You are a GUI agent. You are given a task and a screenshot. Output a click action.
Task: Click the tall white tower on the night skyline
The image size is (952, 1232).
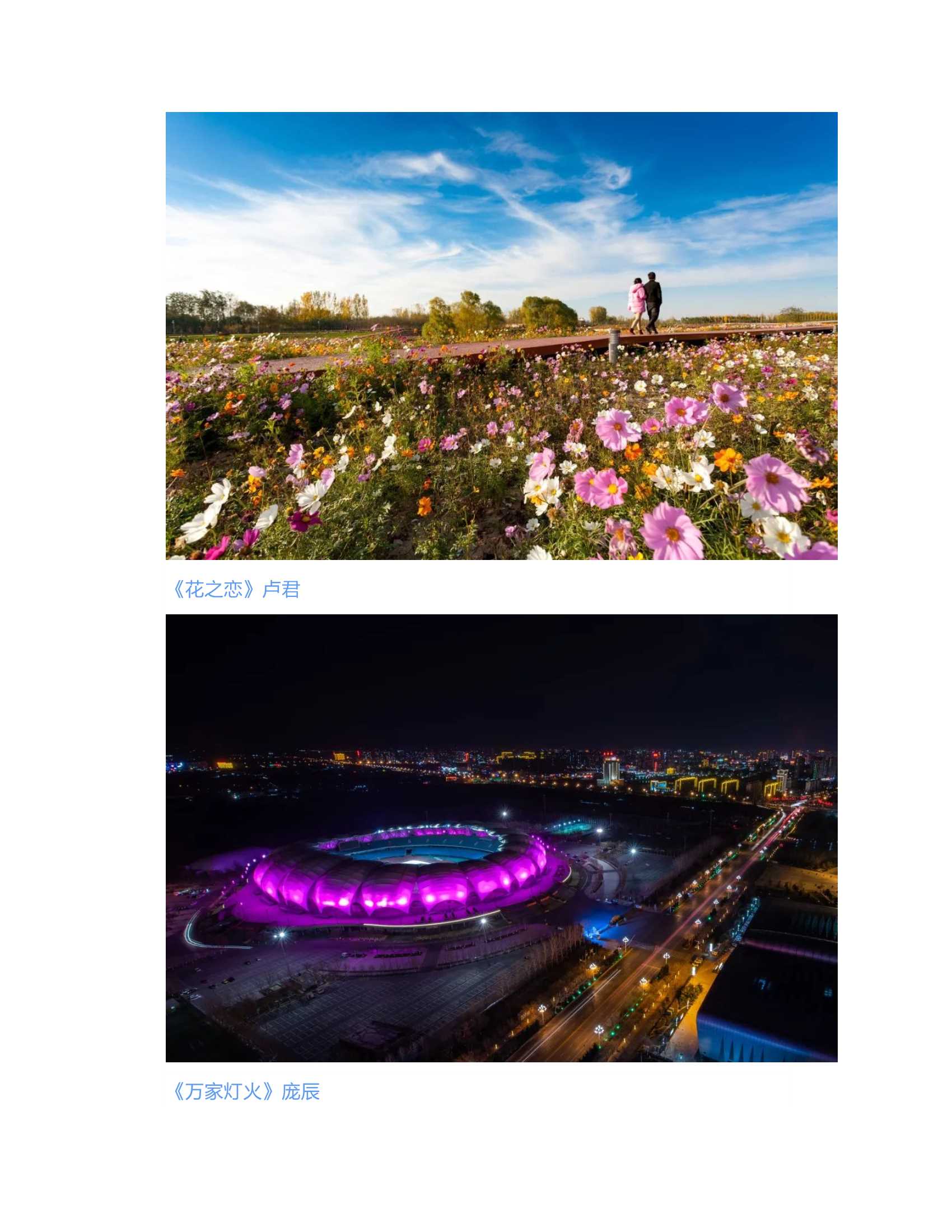point(611,771)
